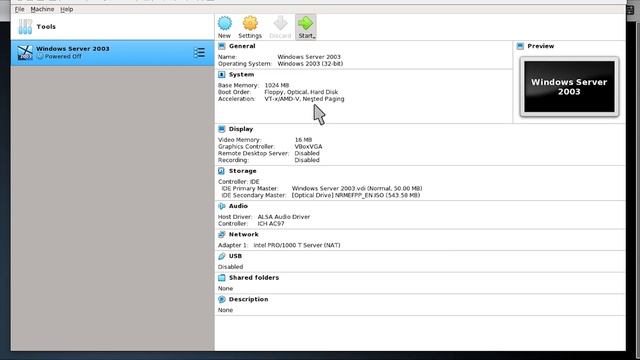The image size is (640, 360).
Task: Click the Windows Server 2003.vdi primary master entry
Action: point(357,189)
